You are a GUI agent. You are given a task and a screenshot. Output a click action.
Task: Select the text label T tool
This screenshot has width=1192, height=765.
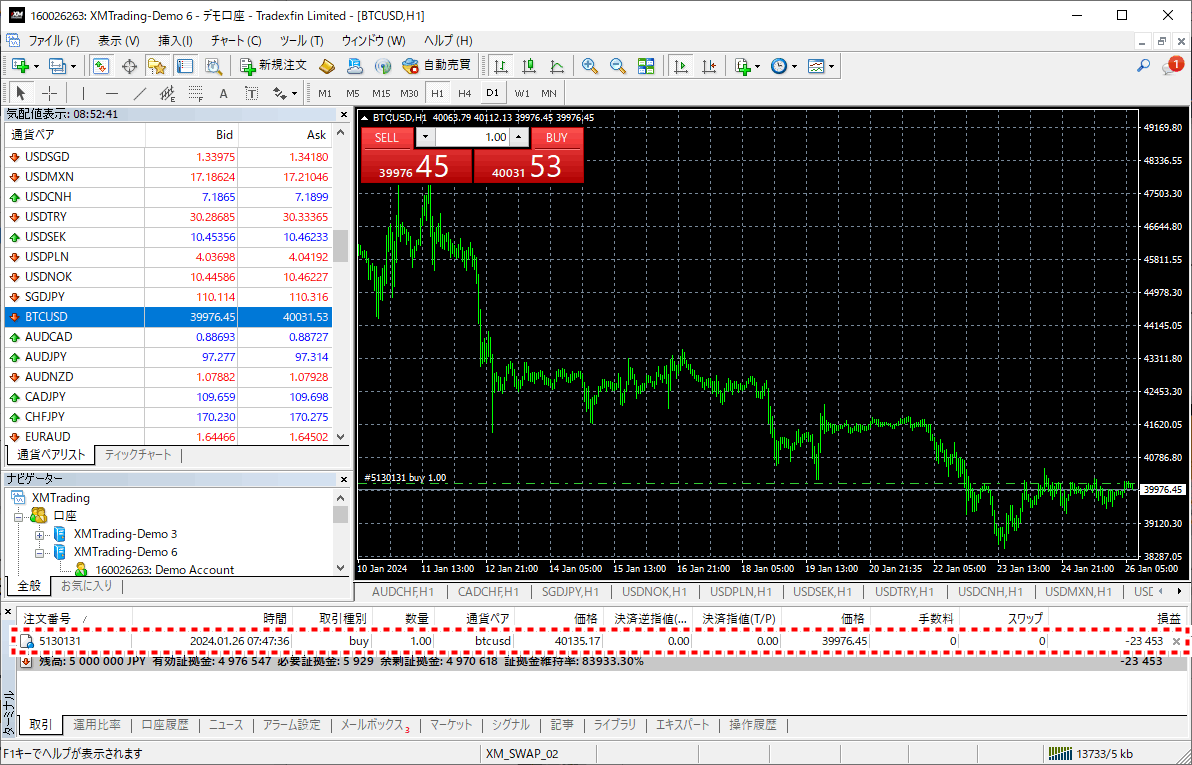point(252,94)
